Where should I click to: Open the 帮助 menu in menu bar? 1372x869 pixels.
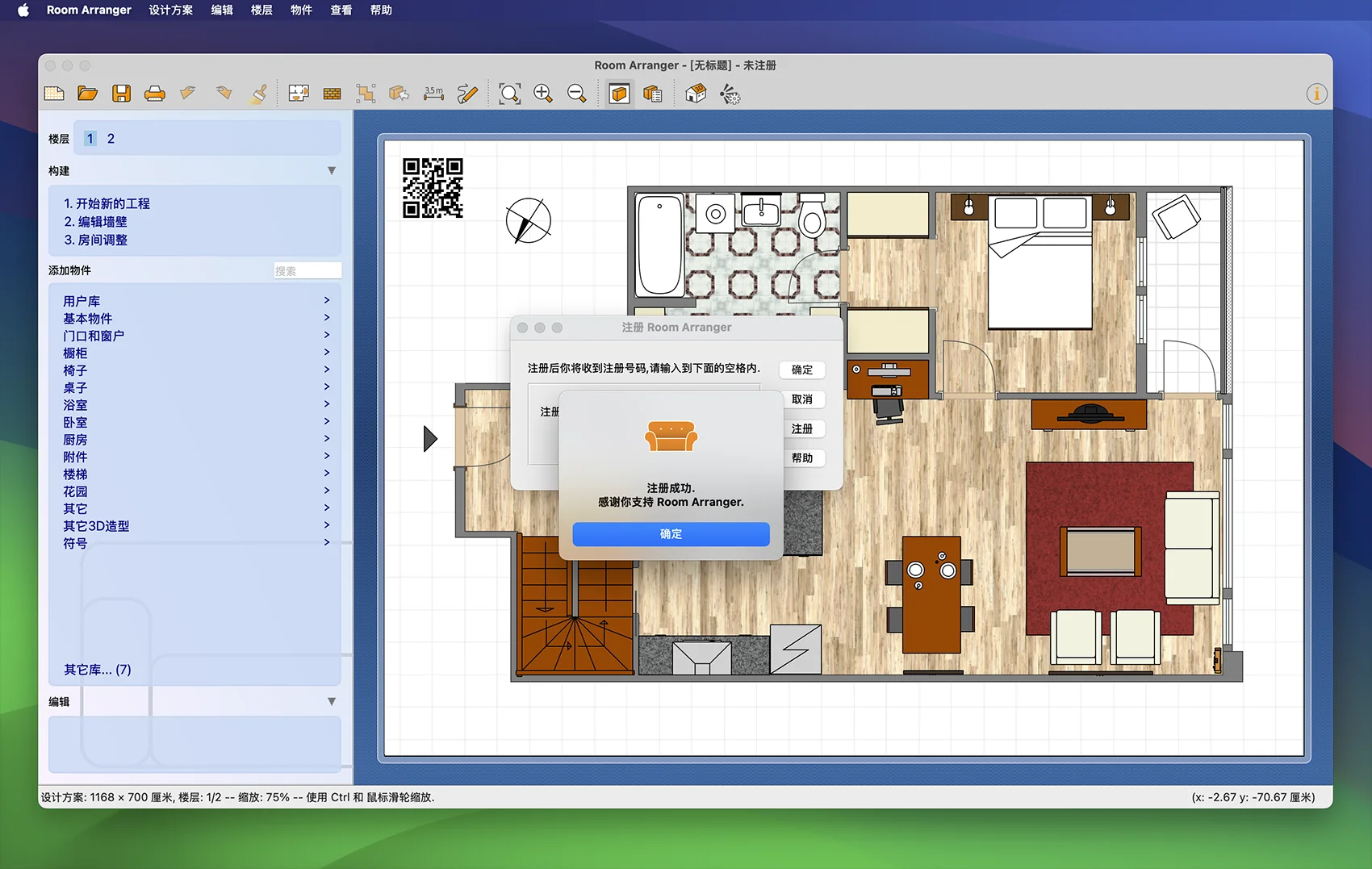(x=381, y=10)
